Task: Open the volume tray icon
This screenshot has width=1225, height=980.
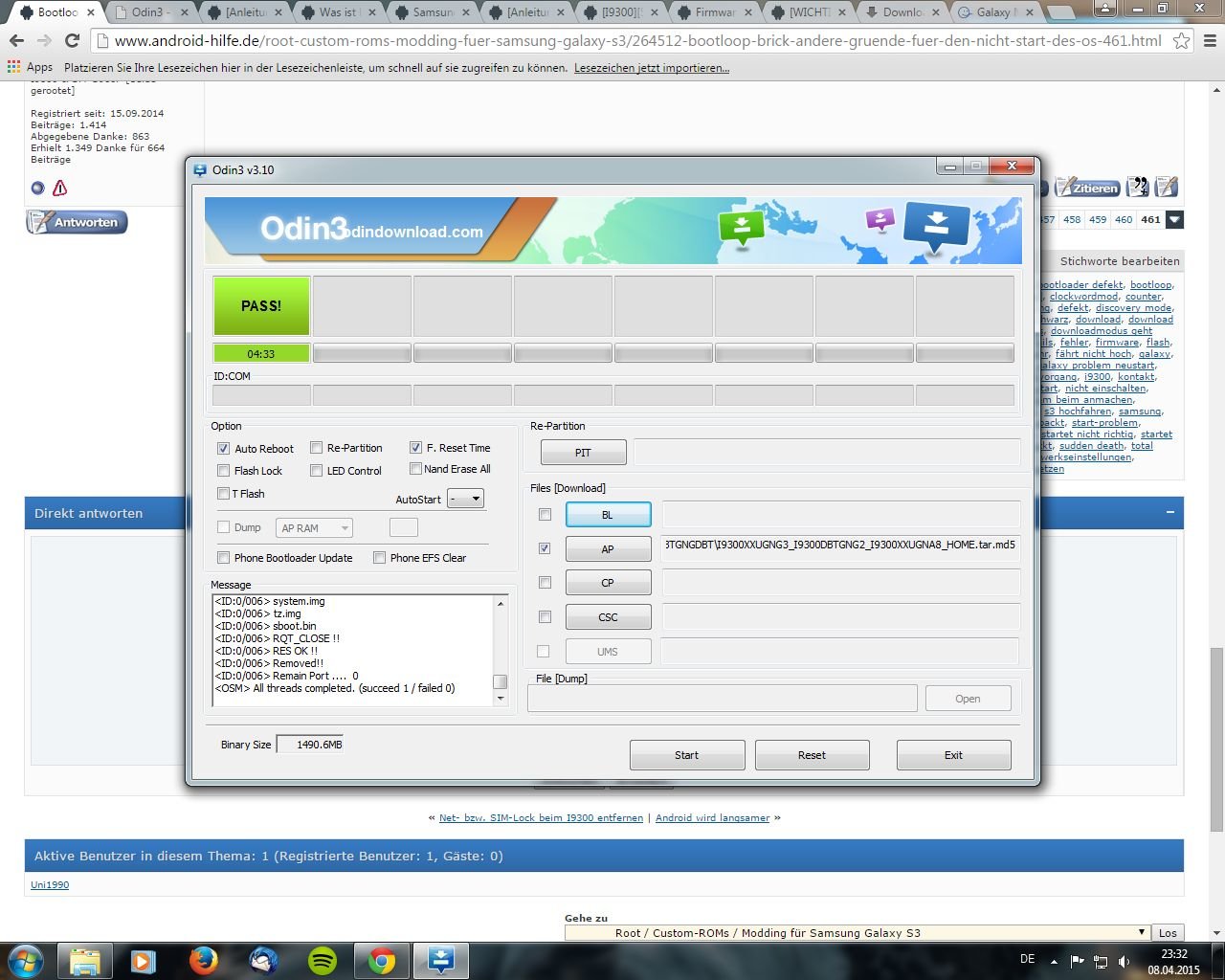Action: click(x=1125, y=962)
